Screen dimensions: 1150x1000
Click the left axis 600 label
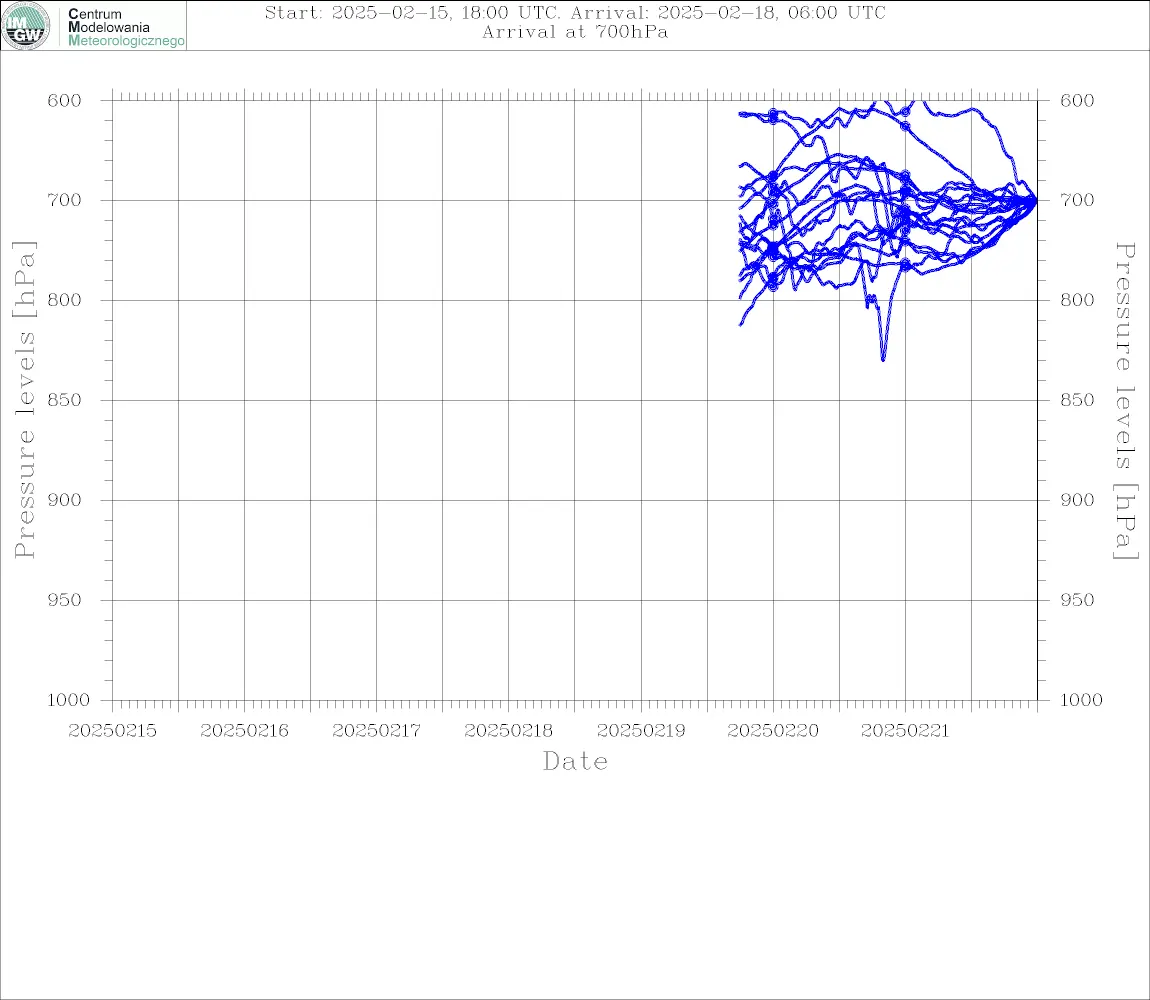tap(65, 101)
